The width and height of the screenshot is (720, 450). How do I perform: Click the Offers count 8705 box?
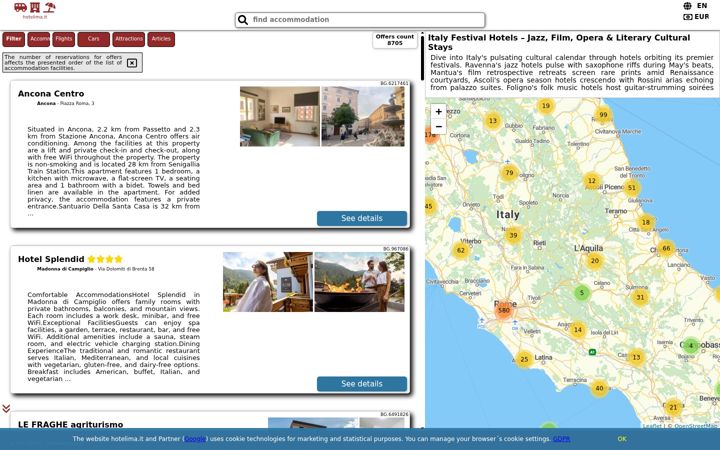tap(395, 40)
